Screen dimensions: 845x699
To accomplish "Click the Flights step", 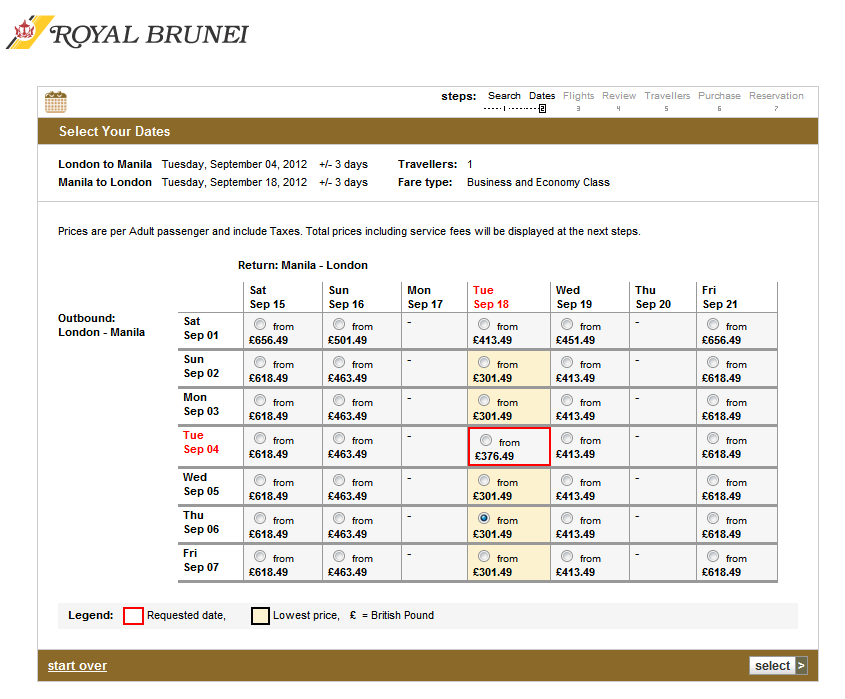I will pos(578,96).
